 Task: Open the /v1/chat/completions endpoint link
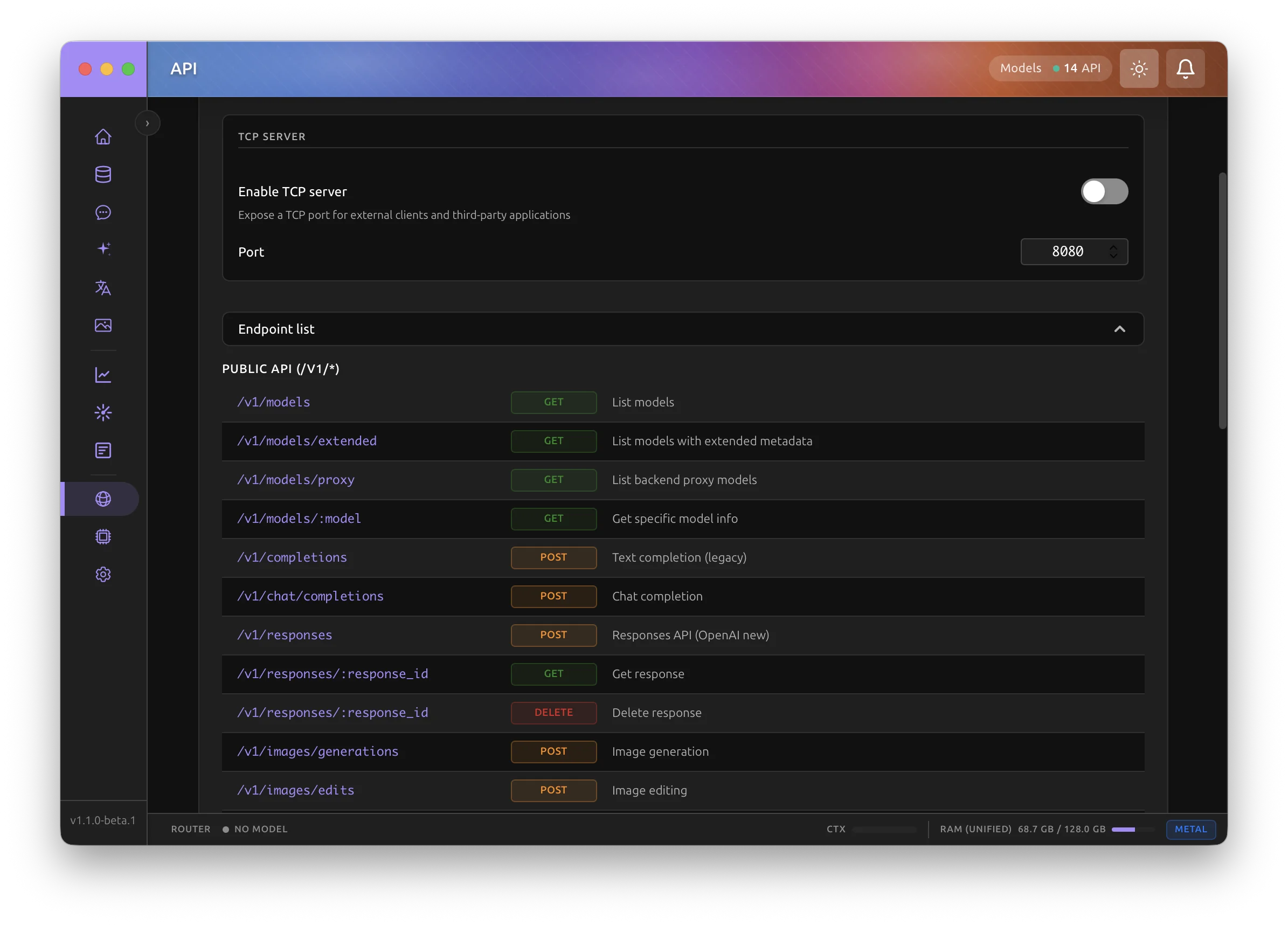point(310,596)
